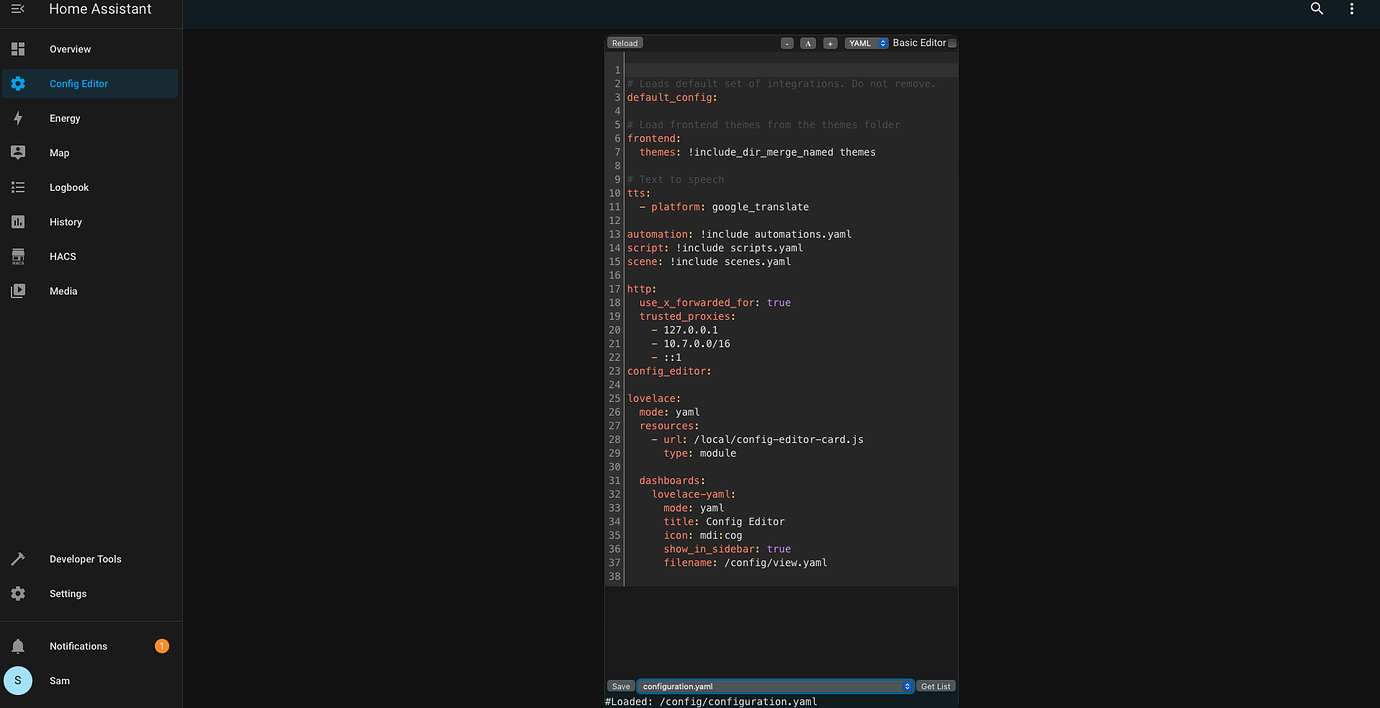The image size is (1380, 708).
Task: Open the search magnifier icon
Action: 1316,9
